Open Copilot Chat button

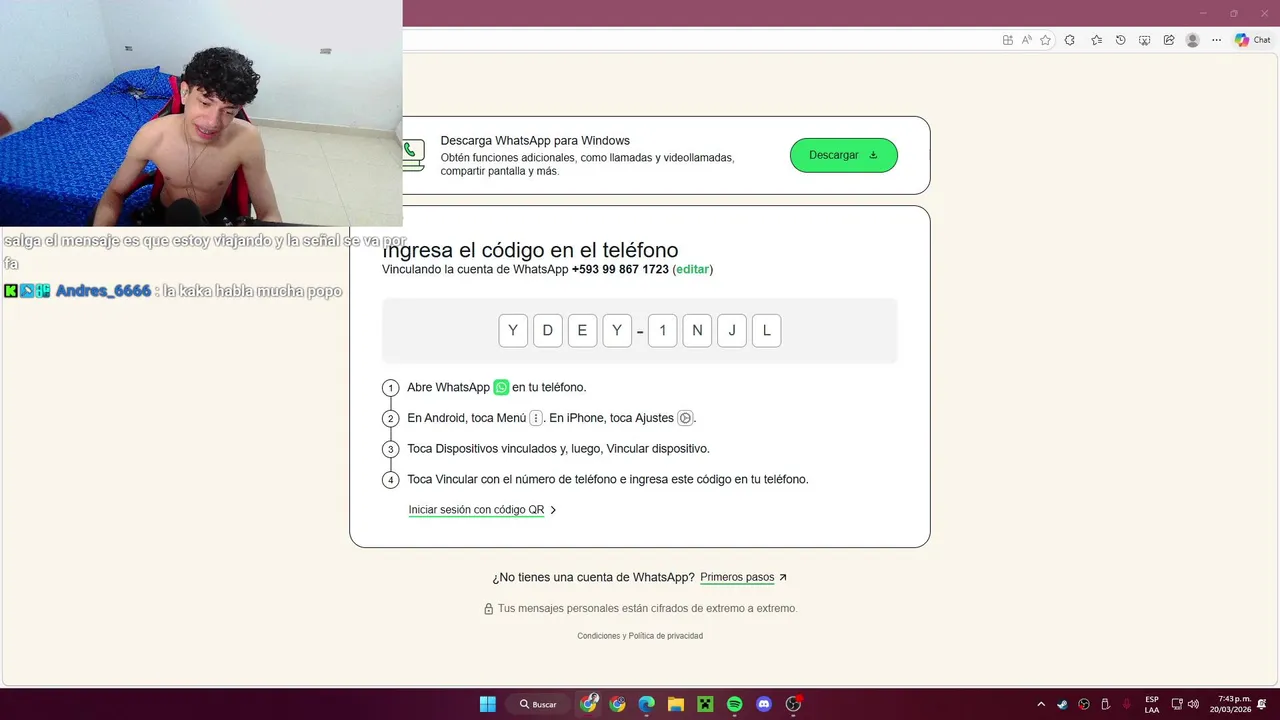[x=1253, y=40]
